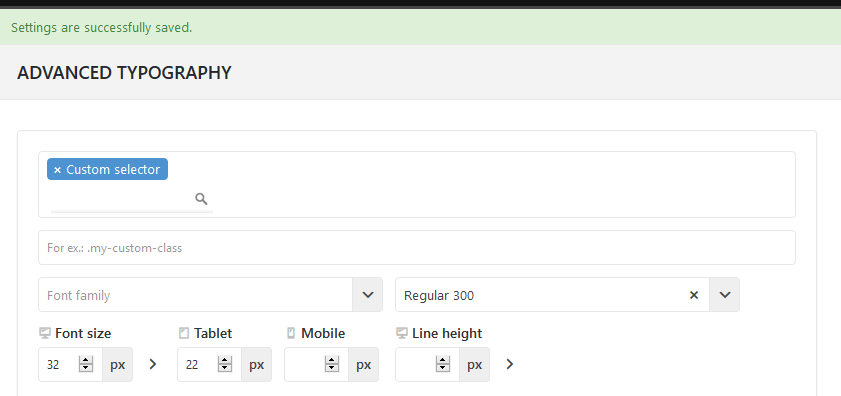Click the search magnifier icon
Image resolution: width=841 pixels, height=396 pixels.
pos(201,199)
